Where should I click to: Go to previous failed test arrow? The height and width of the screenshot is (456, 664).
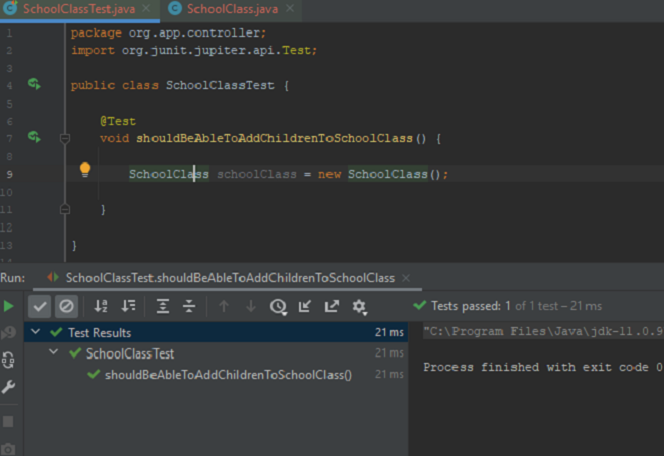[x=224, y=306]
